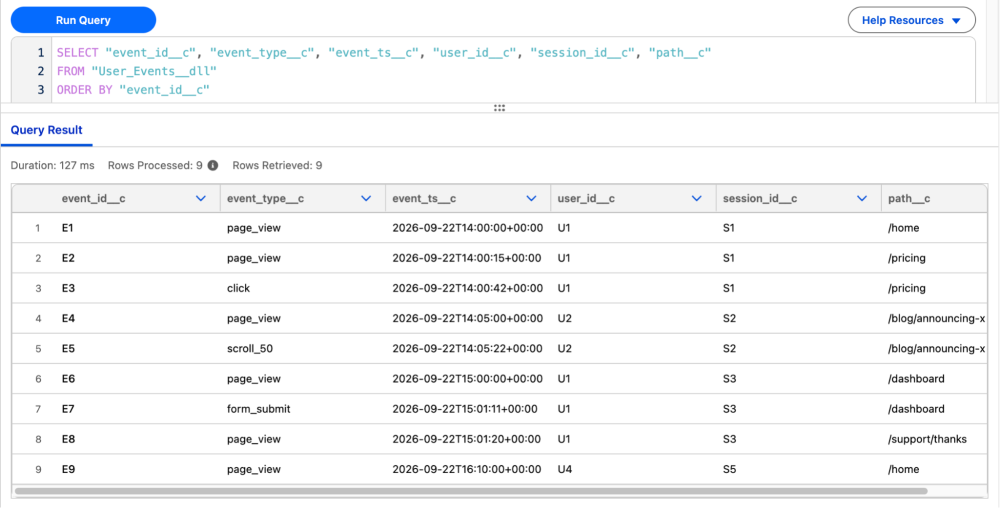
Task: Select cell E9 in event_id column
Action: coord(68,469)
